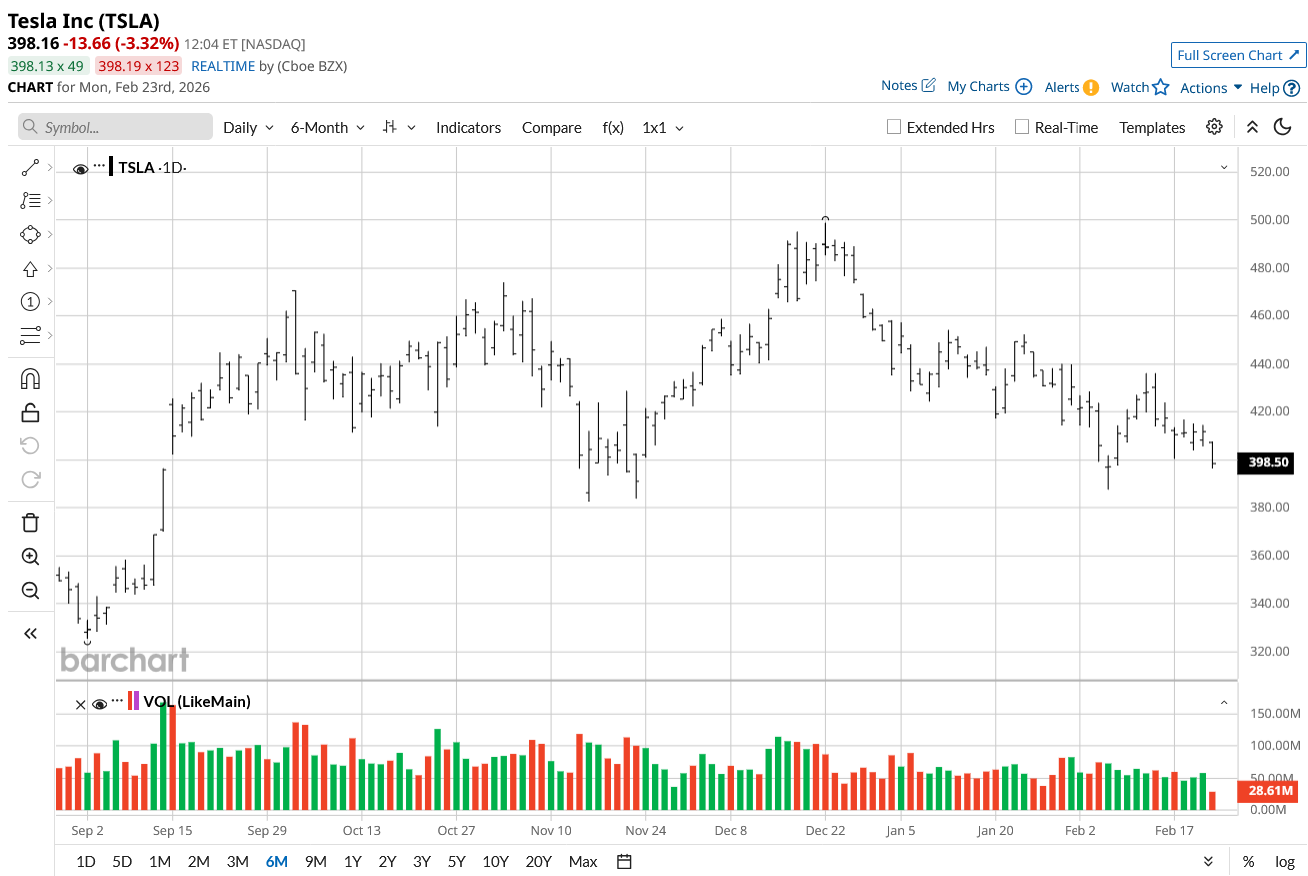Zoom in with the magnifier plus icon

click(x=30, y=557)
